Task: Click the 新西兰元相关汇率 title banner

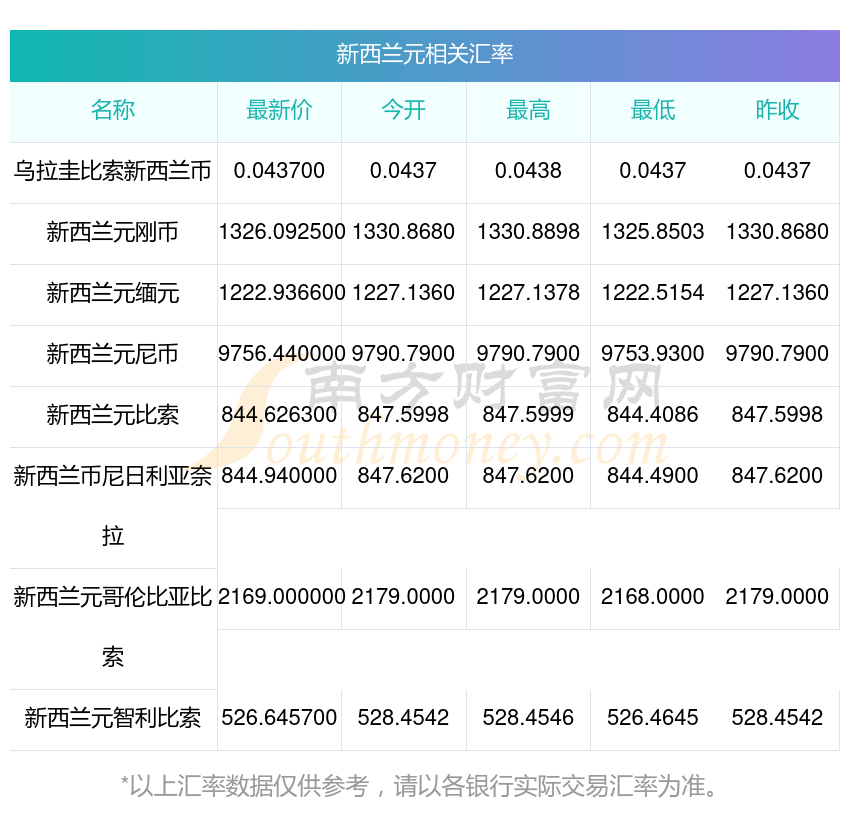Action: (x=424, y=54)
